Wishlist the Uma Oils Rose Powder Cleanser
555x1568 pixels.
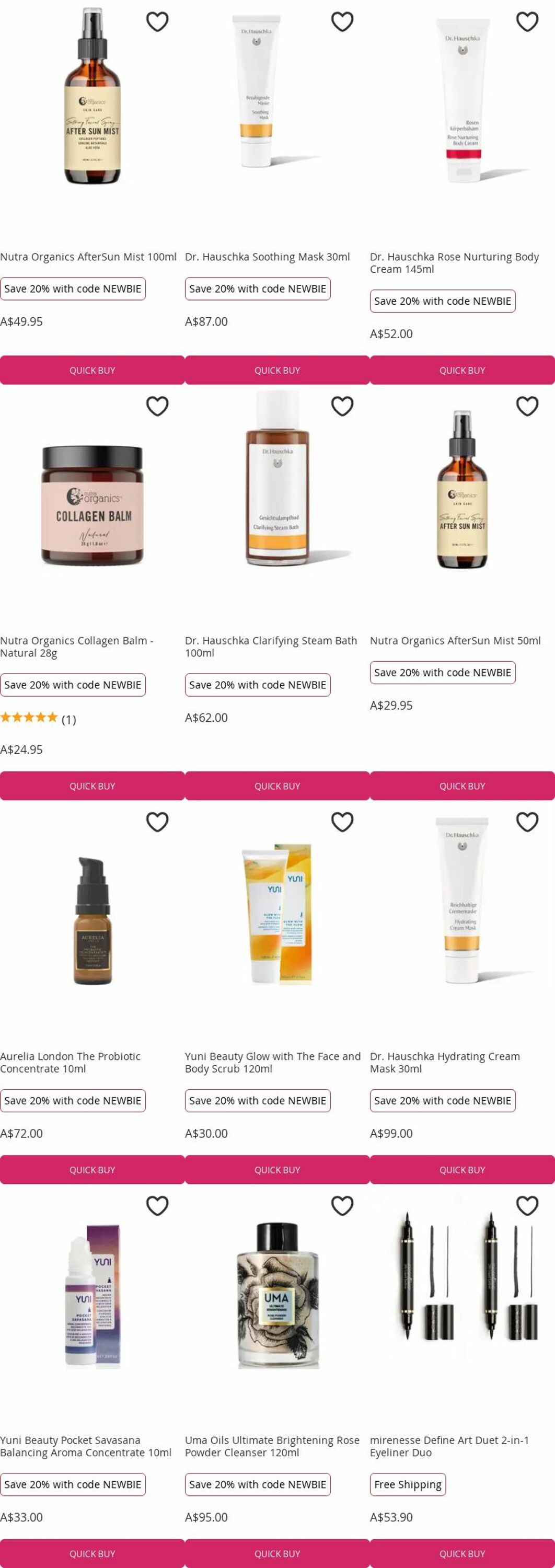click(x=342, y=1205)
